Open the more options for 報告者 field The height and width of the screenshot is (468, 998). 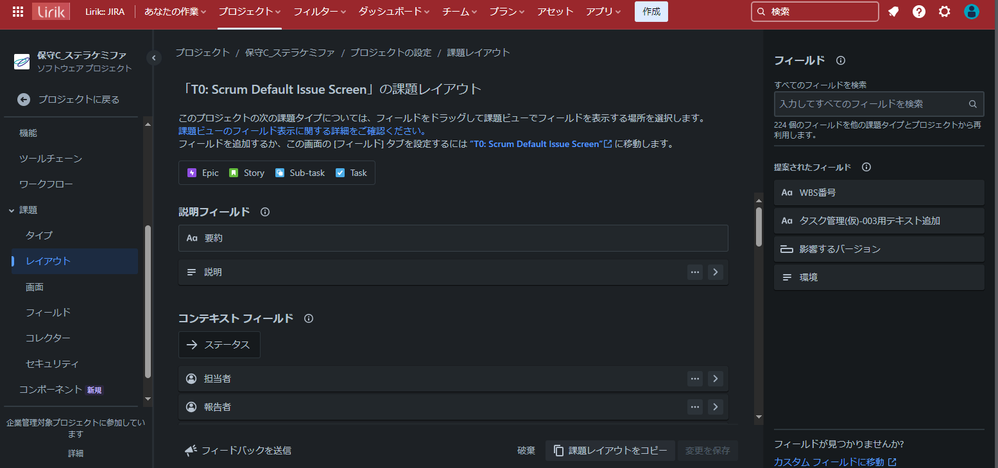(695, 406)
